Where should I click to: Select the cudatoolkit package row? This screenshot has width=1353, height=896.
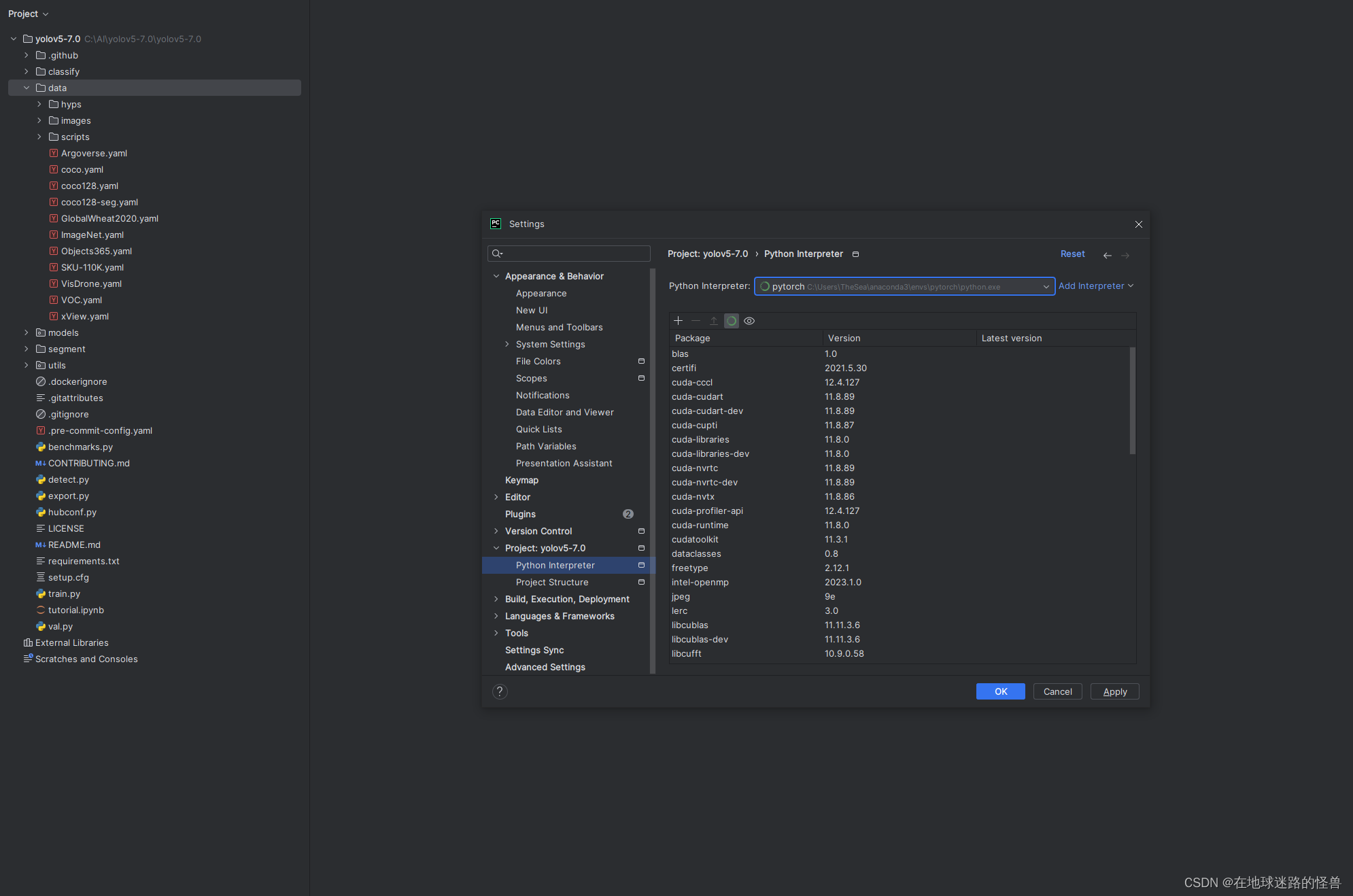pyautogui.click(x=899, y=539)
